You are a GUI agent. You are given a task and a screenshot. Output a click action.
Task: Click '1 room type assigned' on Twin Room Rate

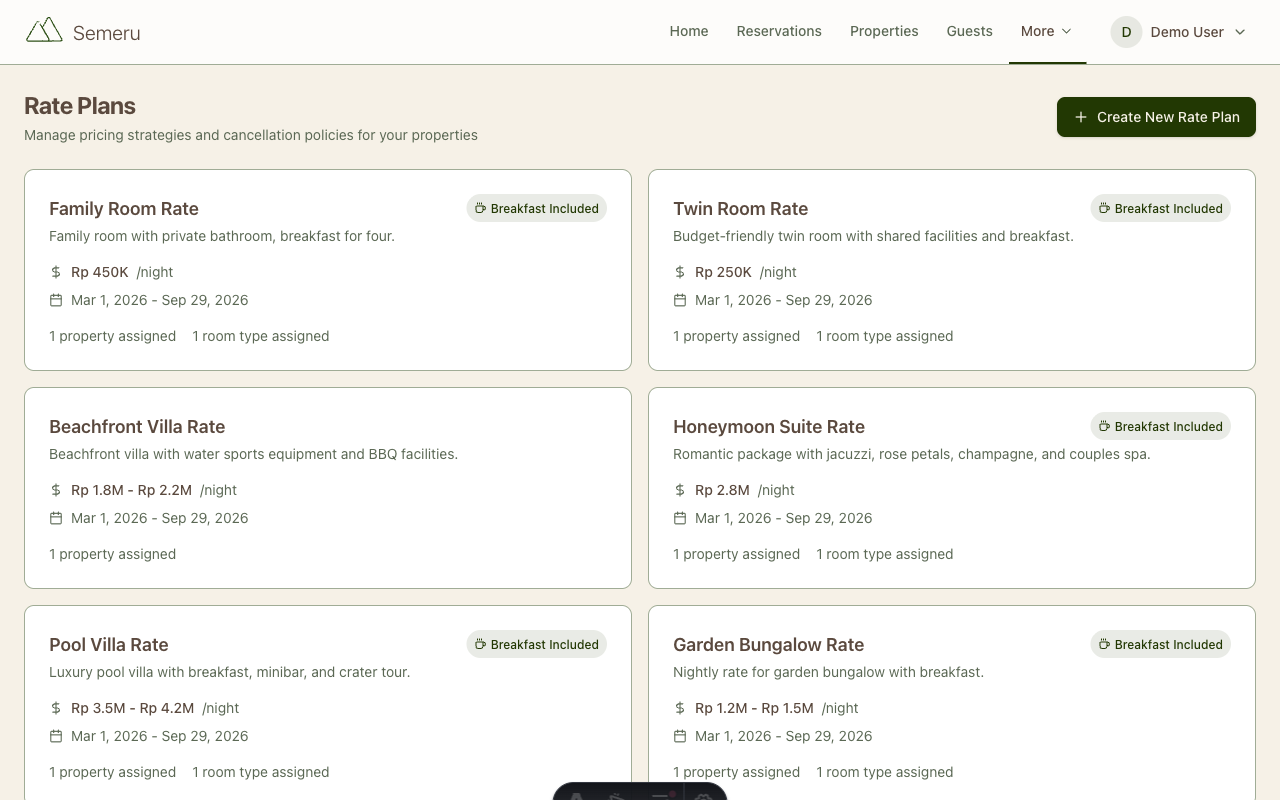(x=885, y=336)
